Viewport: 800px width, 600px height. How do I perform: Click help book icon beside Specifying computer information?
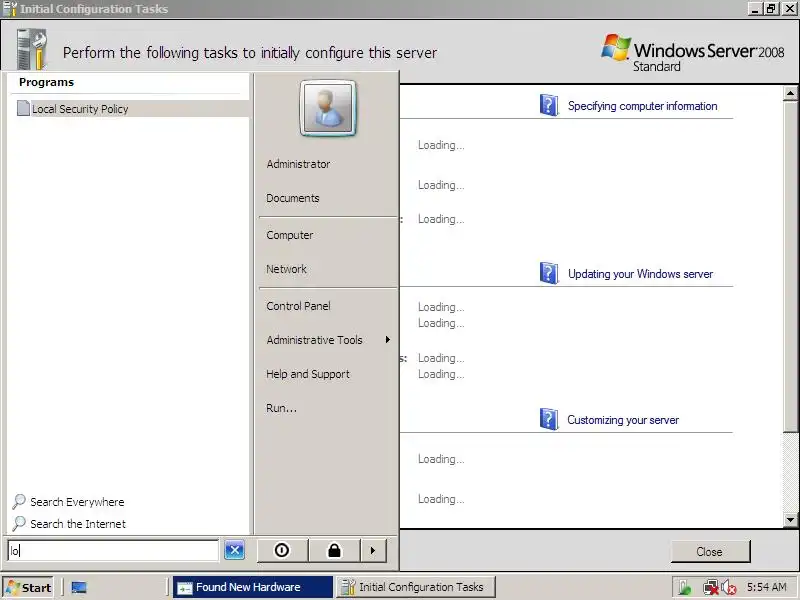[549, 105]
